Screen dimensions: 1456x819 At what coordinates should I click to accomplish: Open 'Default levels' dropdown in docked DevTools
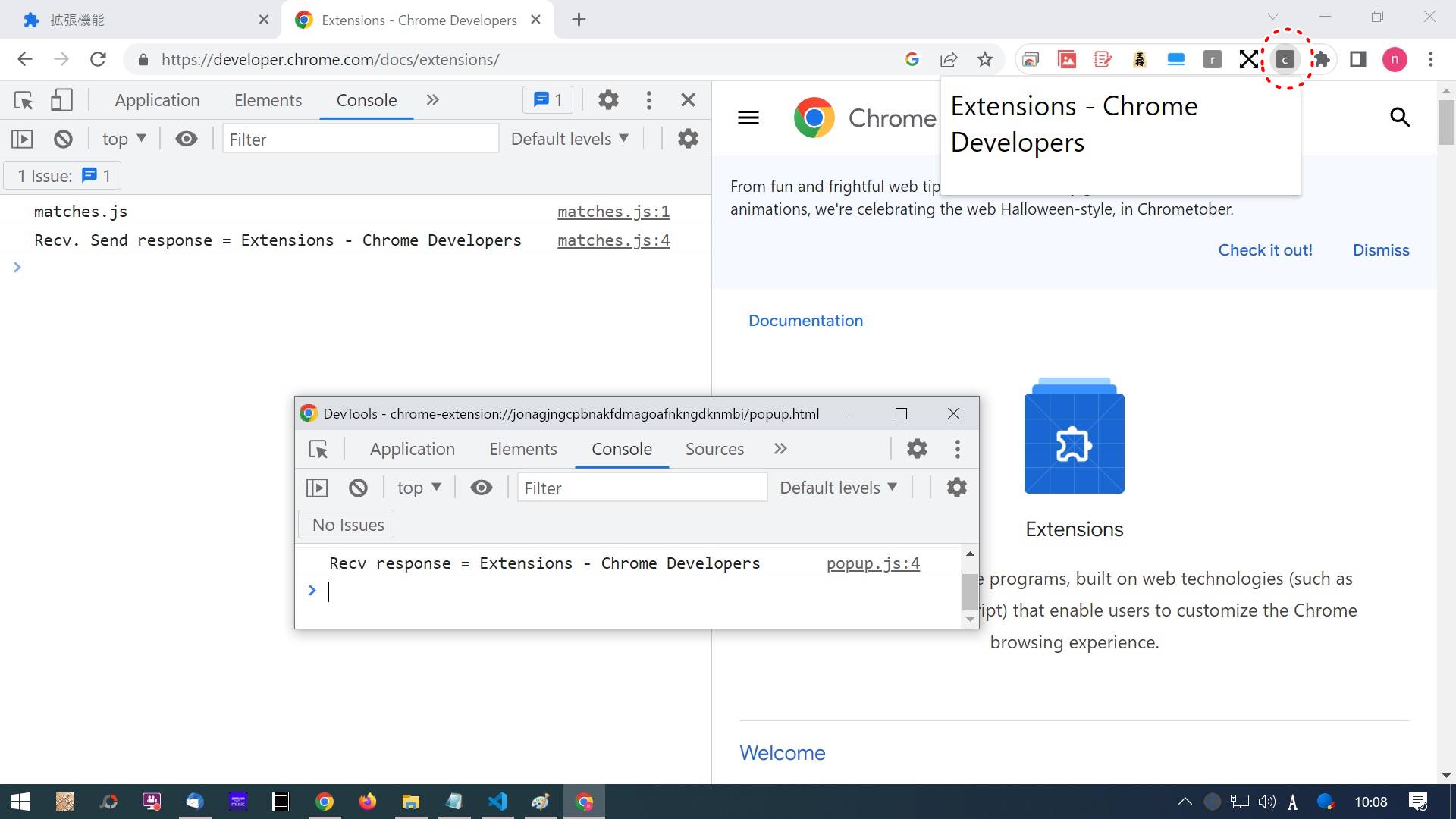570,139
